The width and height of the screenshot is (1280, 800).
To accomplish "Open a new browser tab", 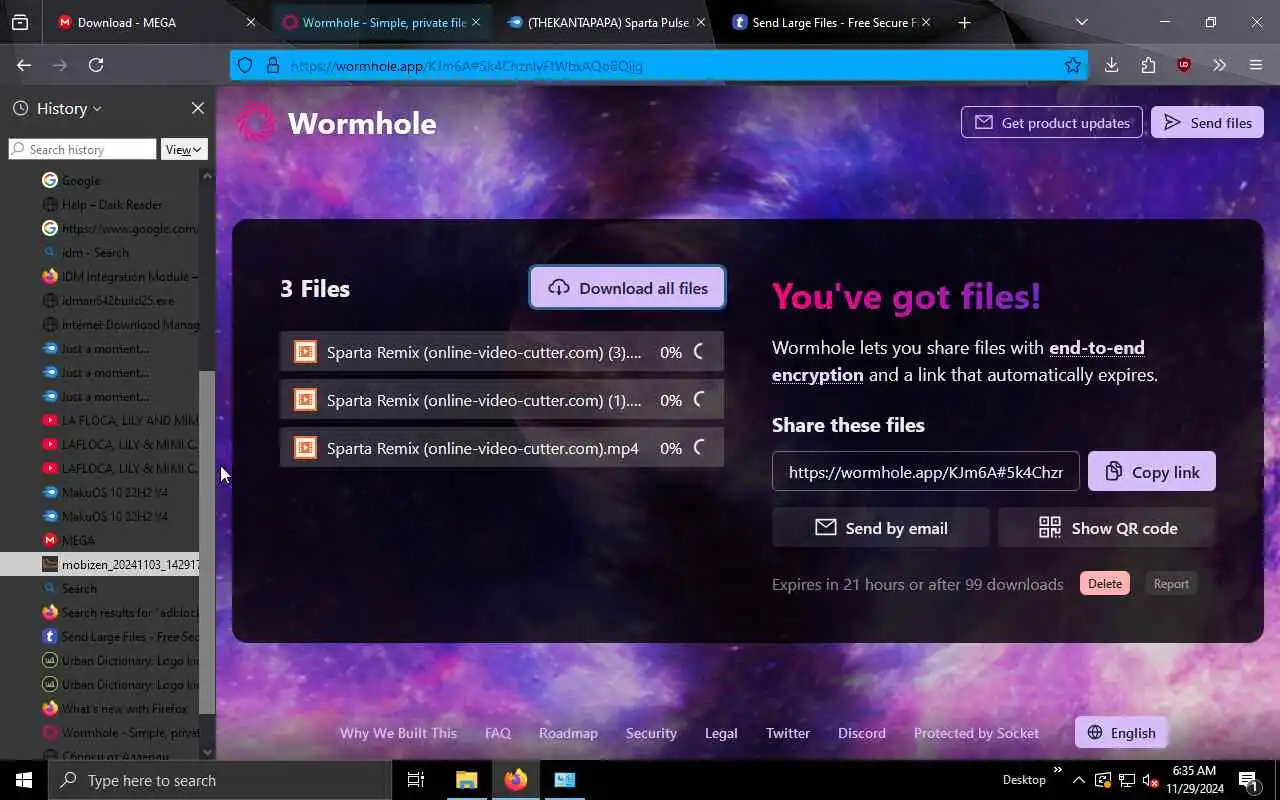I will coord(964,22).
